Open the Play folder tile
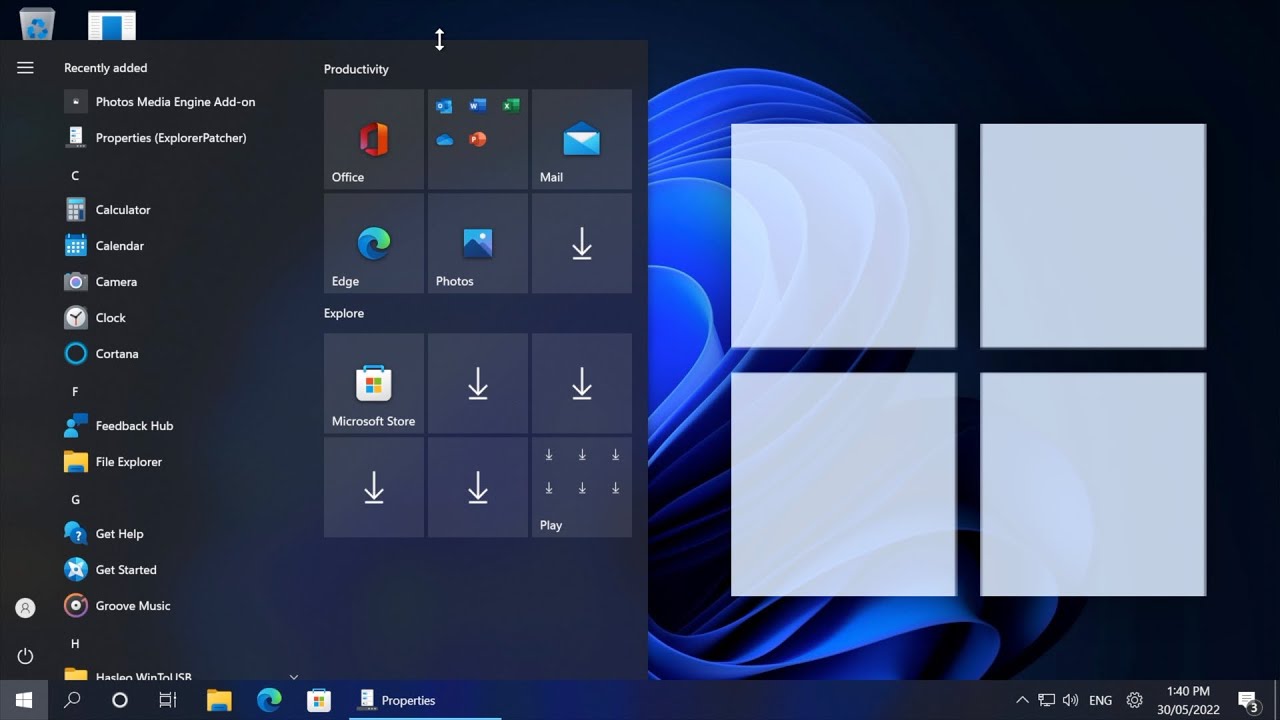This screenshot has height=720, width=1280. point(582,487)
